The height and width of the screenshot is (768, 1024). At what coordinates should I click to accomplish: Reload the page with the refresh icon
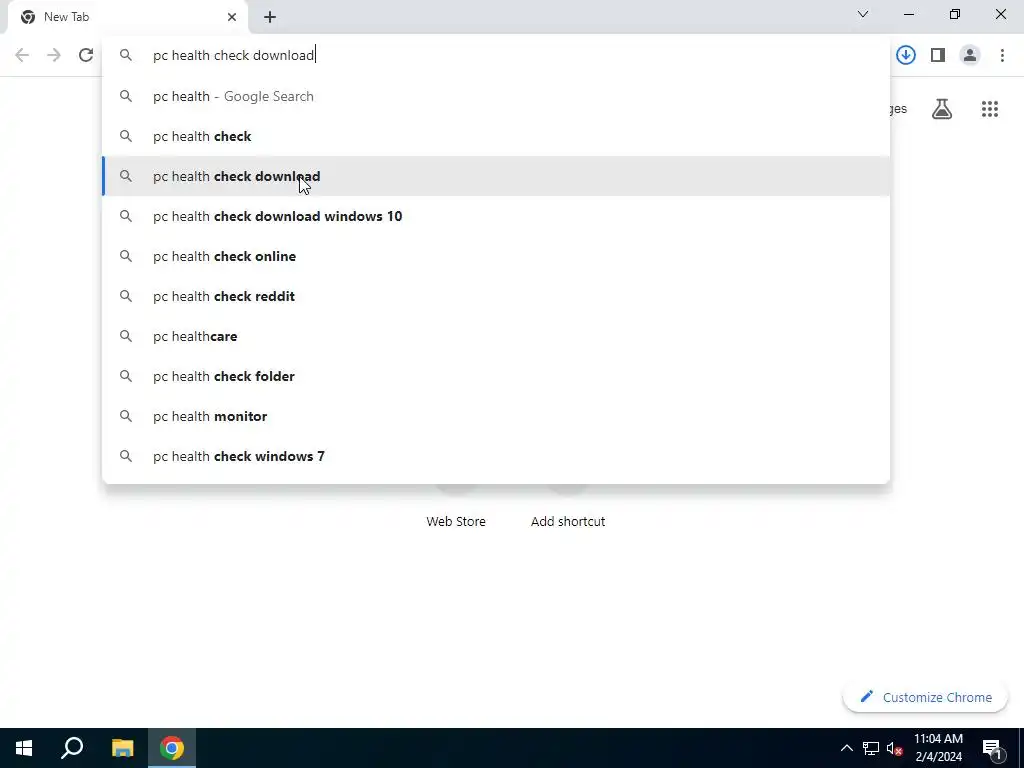tap(86, 55)
